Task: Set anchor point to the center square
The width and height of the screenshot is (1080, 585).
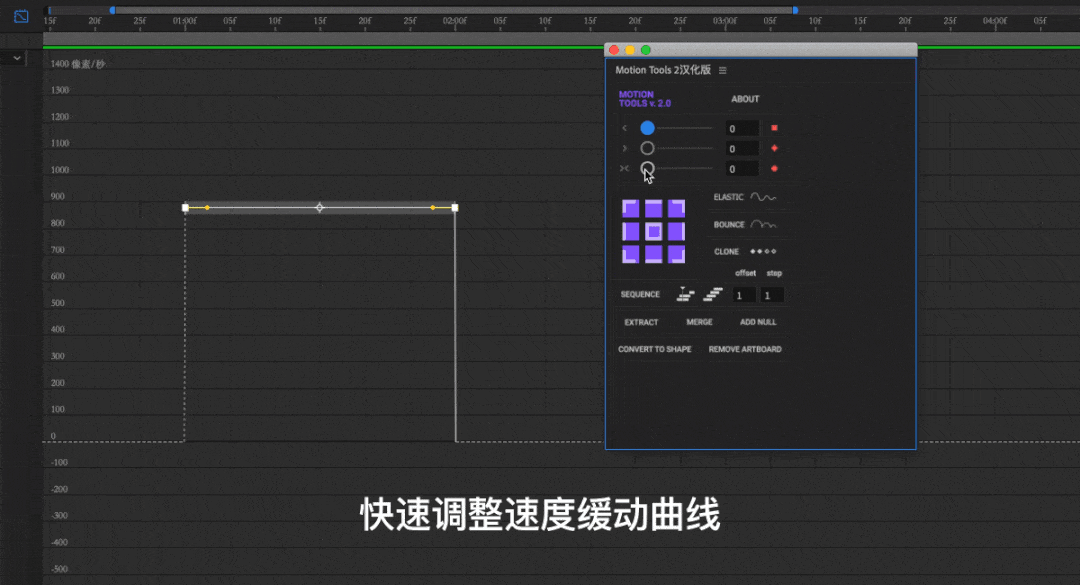Action: coord(654,231)
